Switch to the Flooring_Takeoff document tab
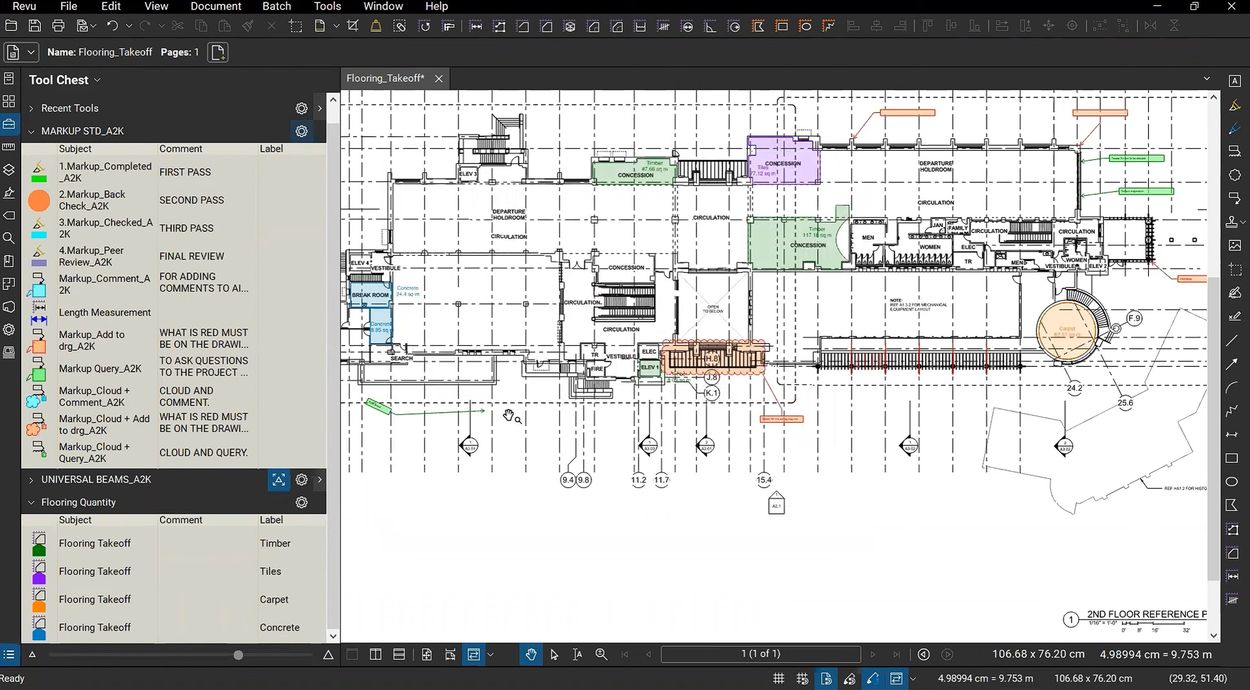Image resolution: width=1250 pixels, height=690 pixels. 385,78
